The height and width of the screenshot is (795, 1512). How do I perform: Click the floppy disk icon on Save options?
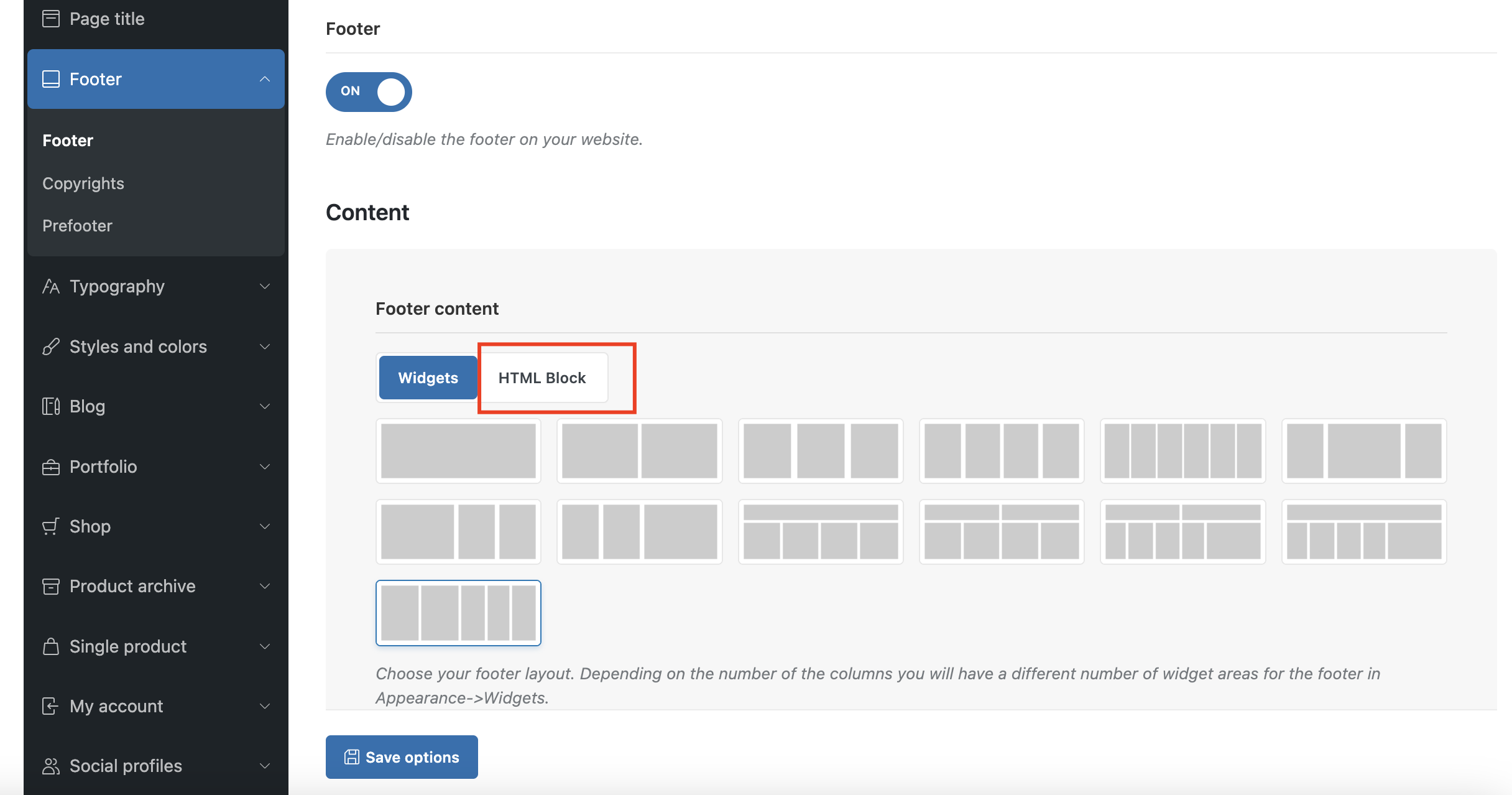click(x=352, y=757)
